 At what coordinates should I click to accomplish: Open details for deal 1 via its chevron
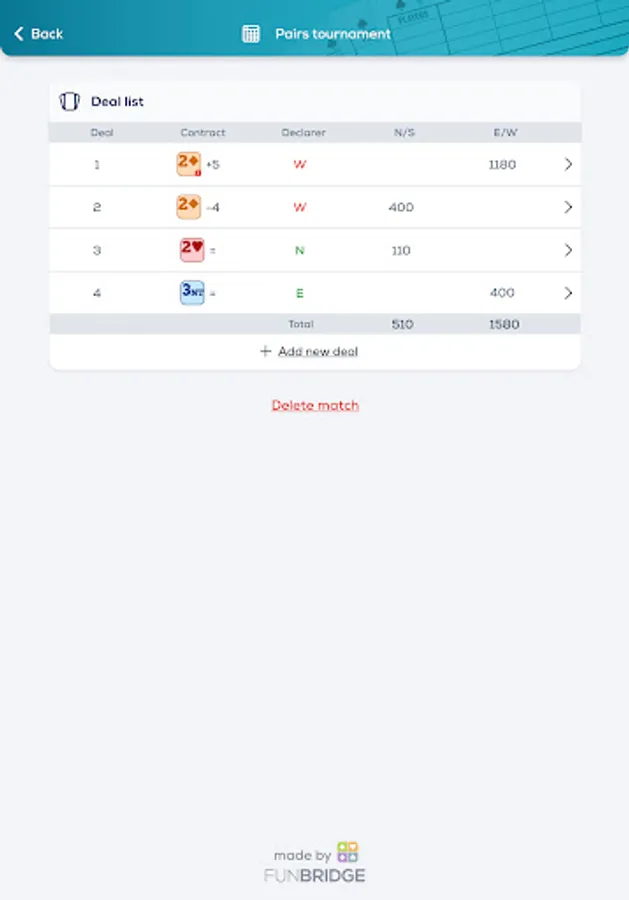point(569,164)
